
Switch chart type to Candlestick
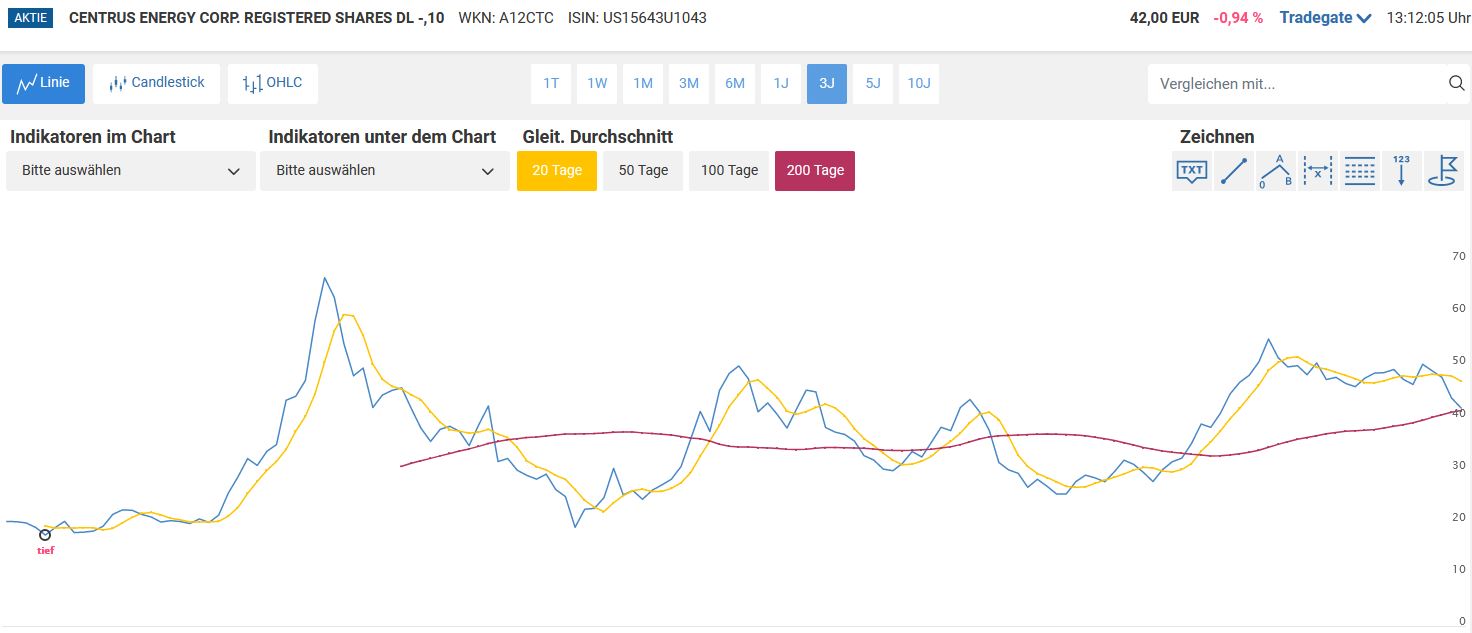pos(157,84)
